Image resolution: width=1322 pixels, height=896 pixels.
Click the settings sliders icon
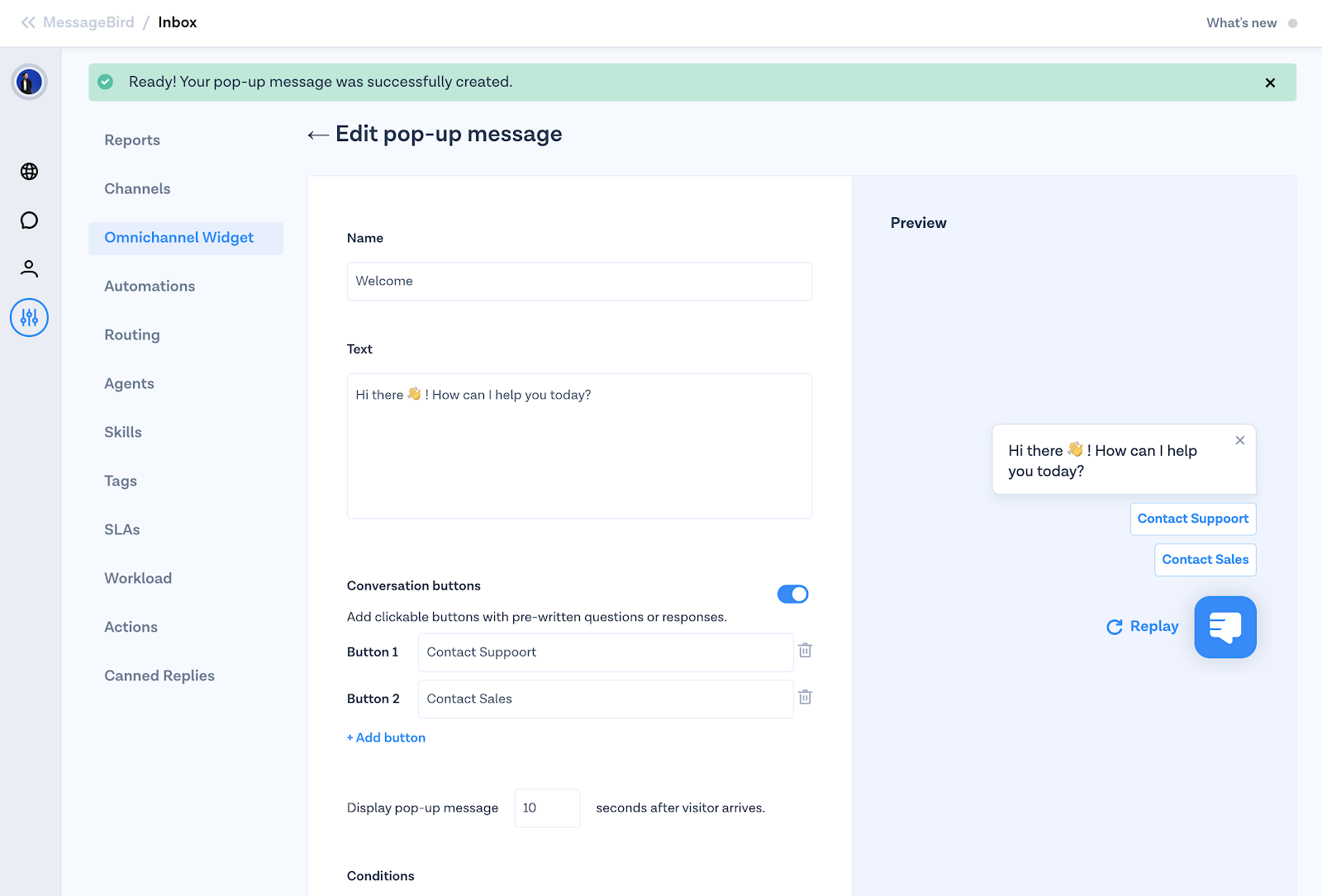[29, 318]
